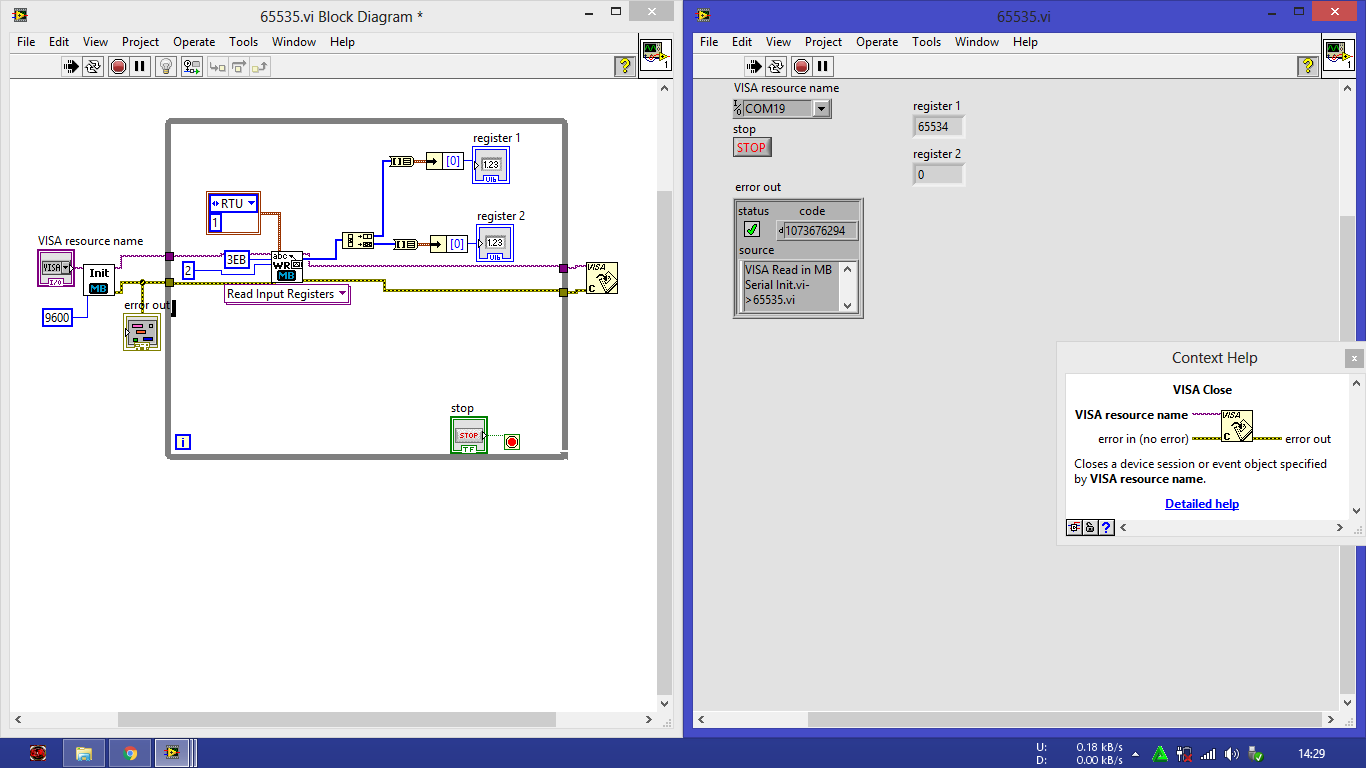Select the stop Boolean terminal on diagram
The width and height of the screenshot is (1366, 768).
point(469,436)
